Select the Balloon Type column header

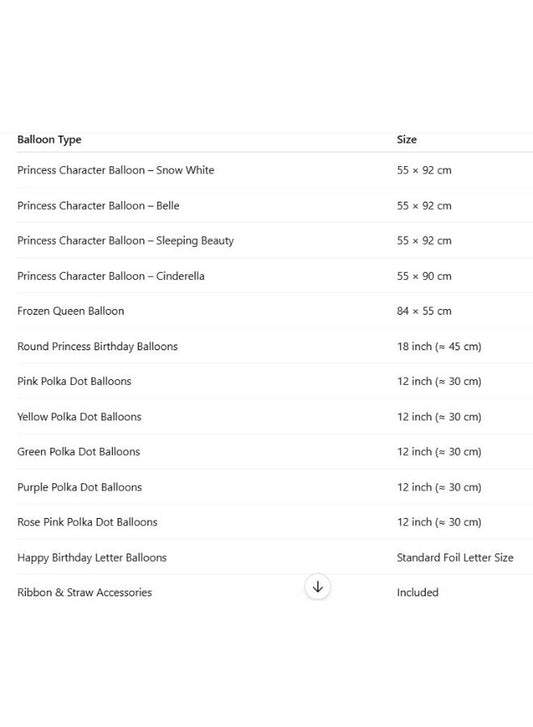[x=49, y=140]
